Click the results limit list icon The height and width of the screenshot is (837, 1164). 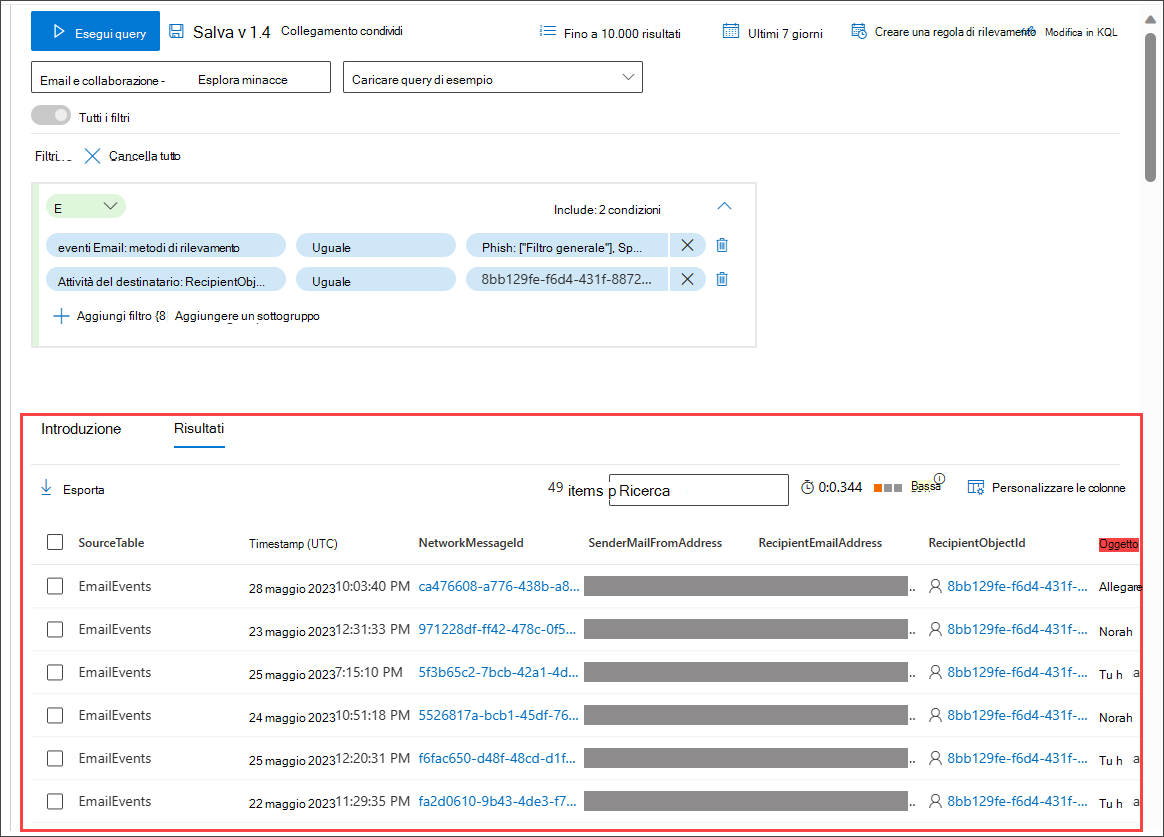pyautogui.click(x=548, y=31)
